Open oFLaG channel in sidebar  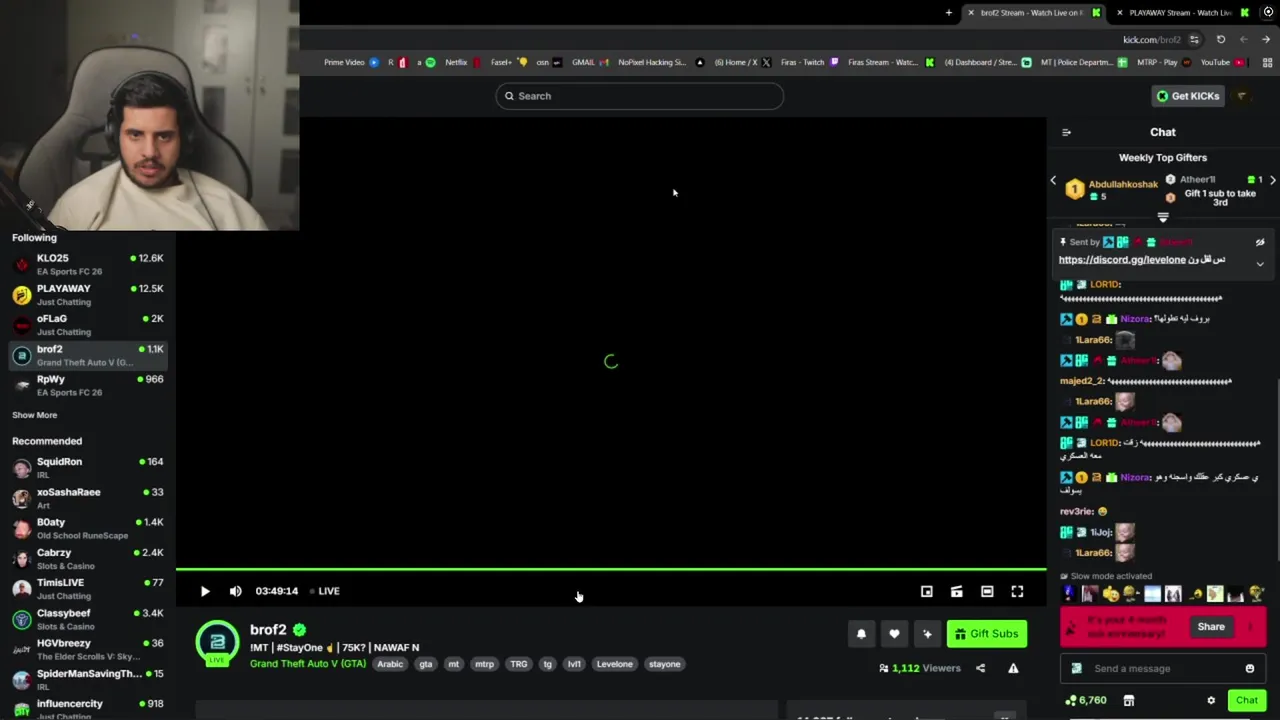[x=88, y=325]
